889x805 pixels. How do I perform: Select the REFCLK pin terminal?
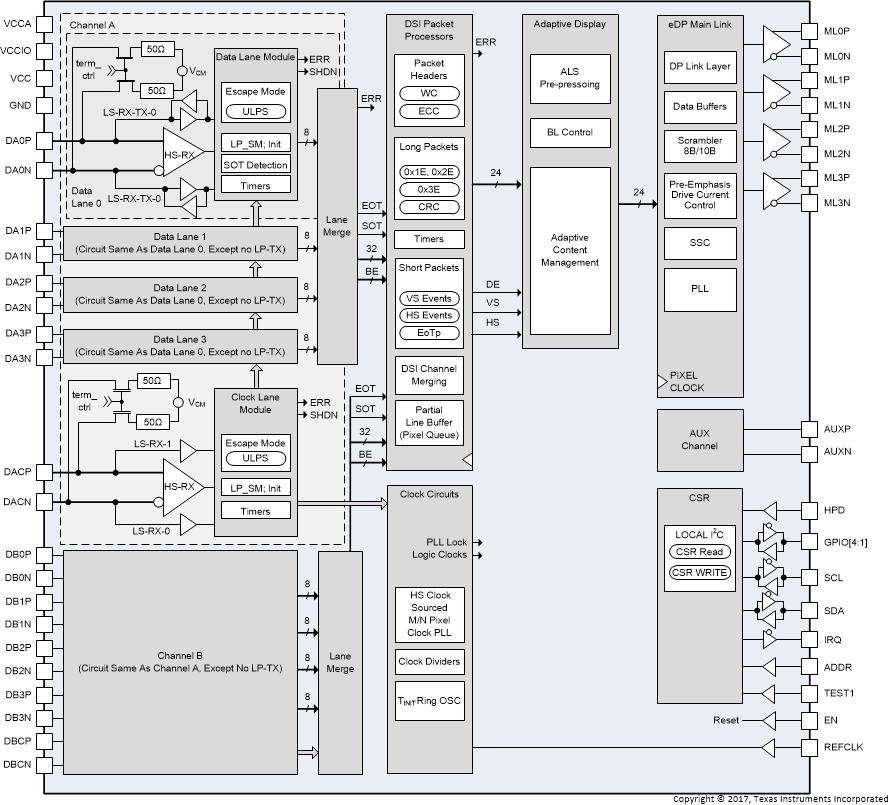coord(810,746)
